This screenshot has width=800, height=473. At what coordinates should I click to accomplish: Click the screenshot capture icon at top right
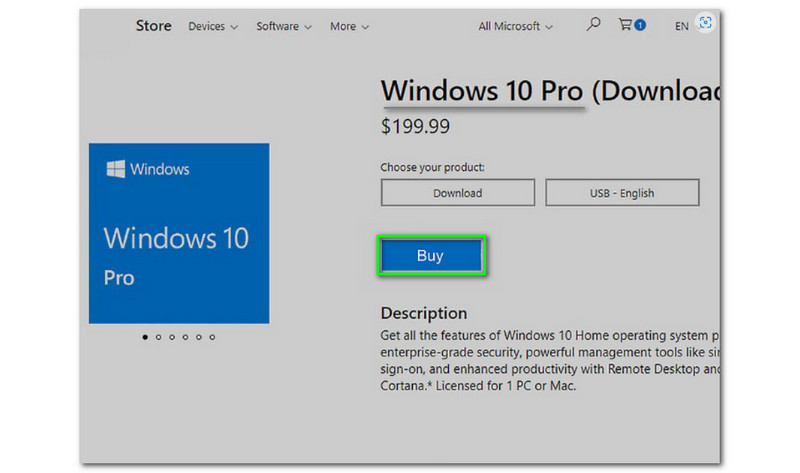point(707,24)
